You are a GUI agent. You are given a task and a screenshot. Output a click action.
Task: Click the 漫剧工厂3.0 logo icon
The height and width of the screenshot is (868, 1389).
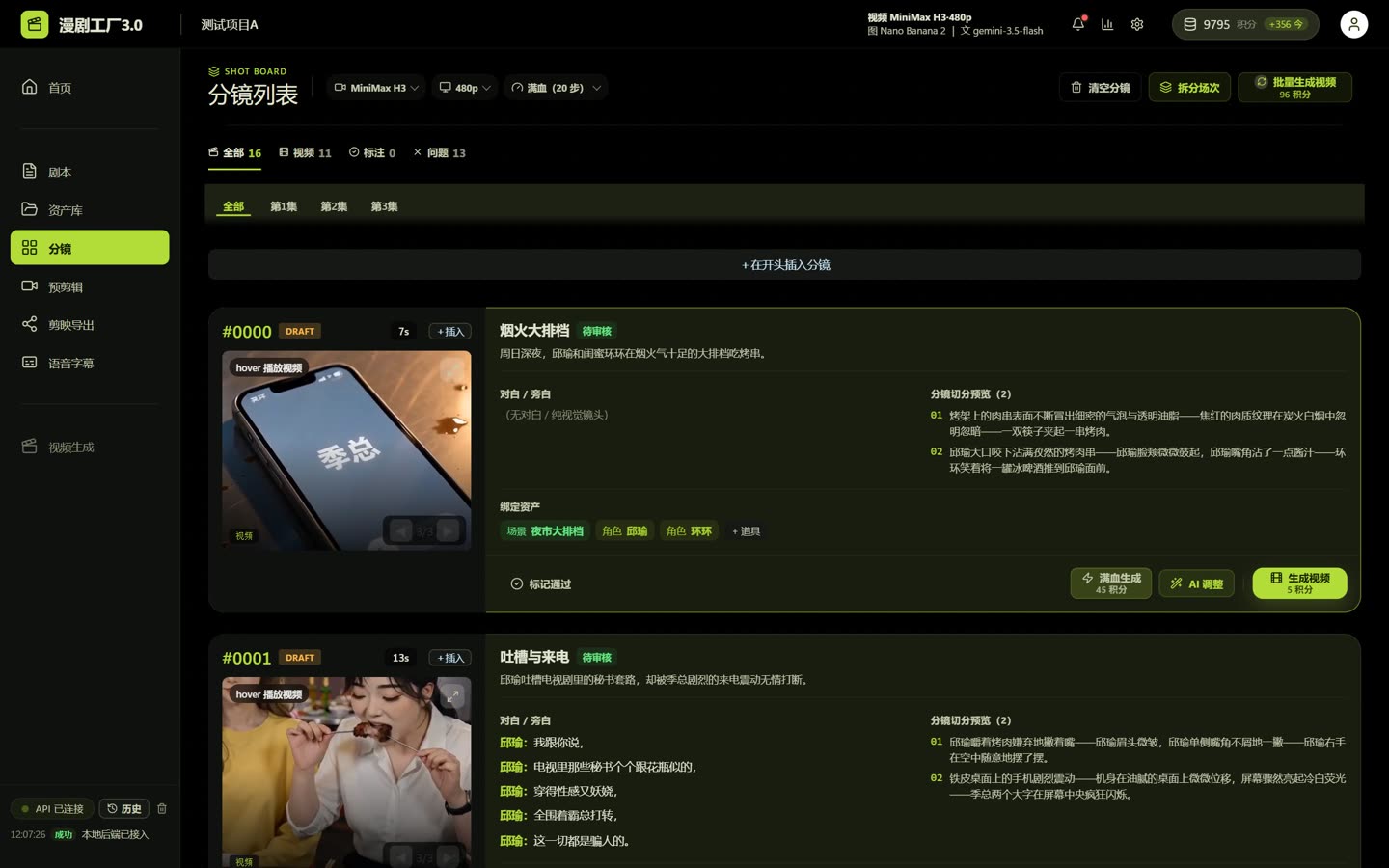click(x=35, y=24)
